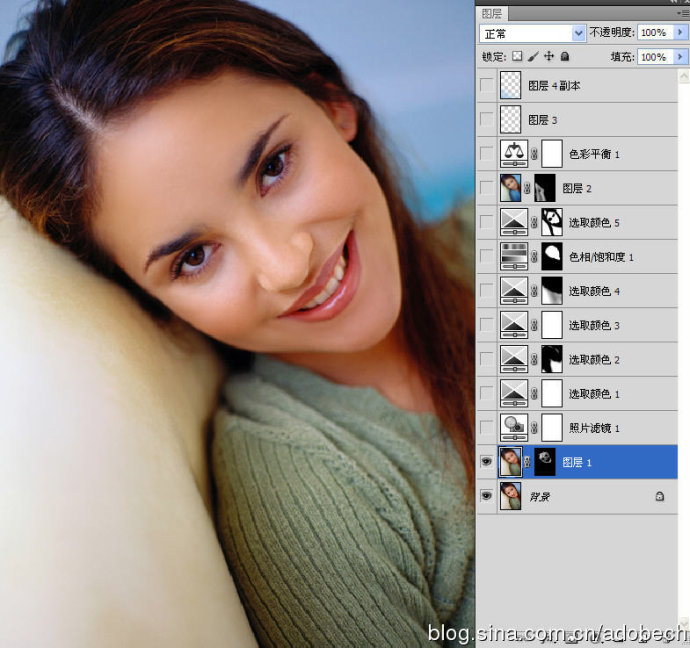Click the 不透明度 100% value field
Viewport: 690px width, 648px height.
(656, 32)
